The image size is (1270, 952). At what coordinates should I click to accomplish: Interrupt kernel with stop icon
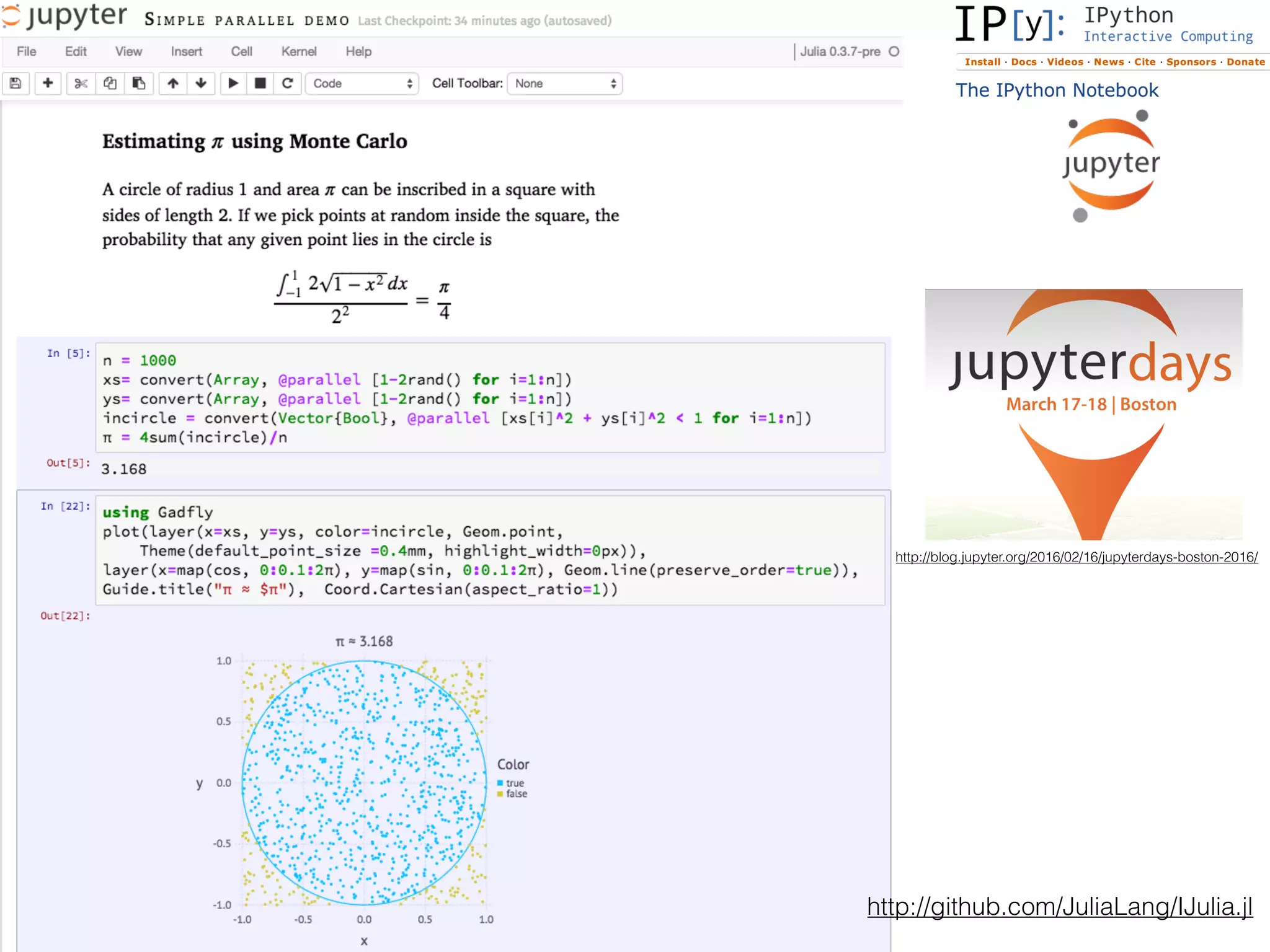260,84
